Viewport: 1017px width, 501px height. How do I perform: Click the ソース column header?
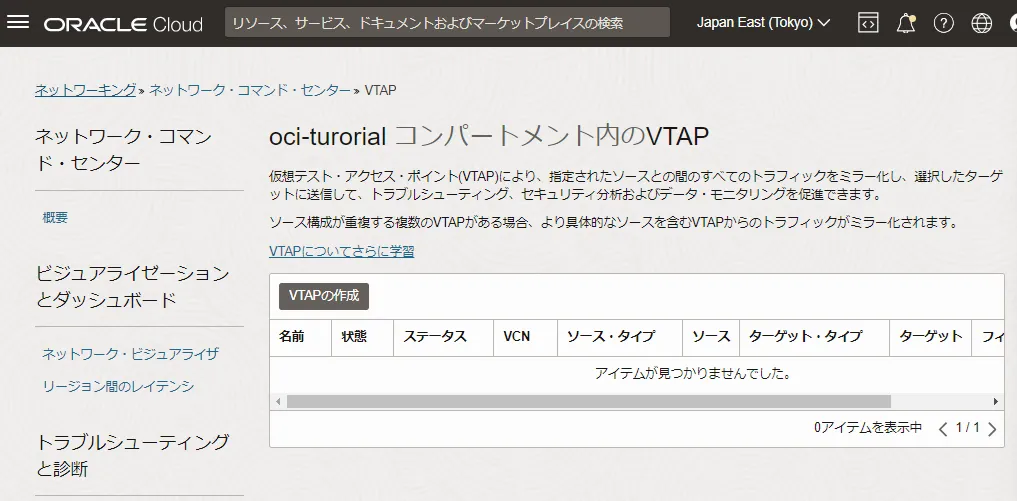[711, 337]
